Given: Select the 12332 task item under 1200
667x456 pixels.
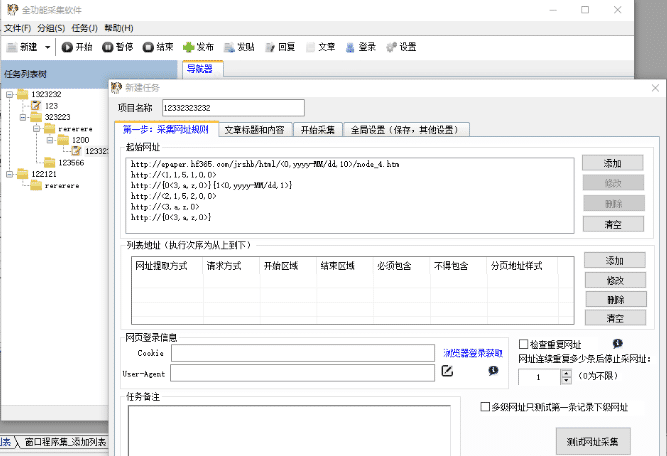Looking at the screenshot, I should [89, 151].
